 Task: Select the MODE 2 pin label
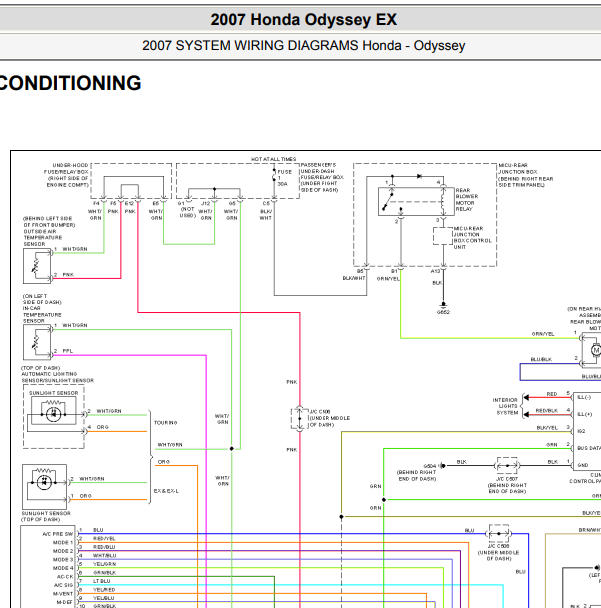pyautogui.click(x=63, y=551)
